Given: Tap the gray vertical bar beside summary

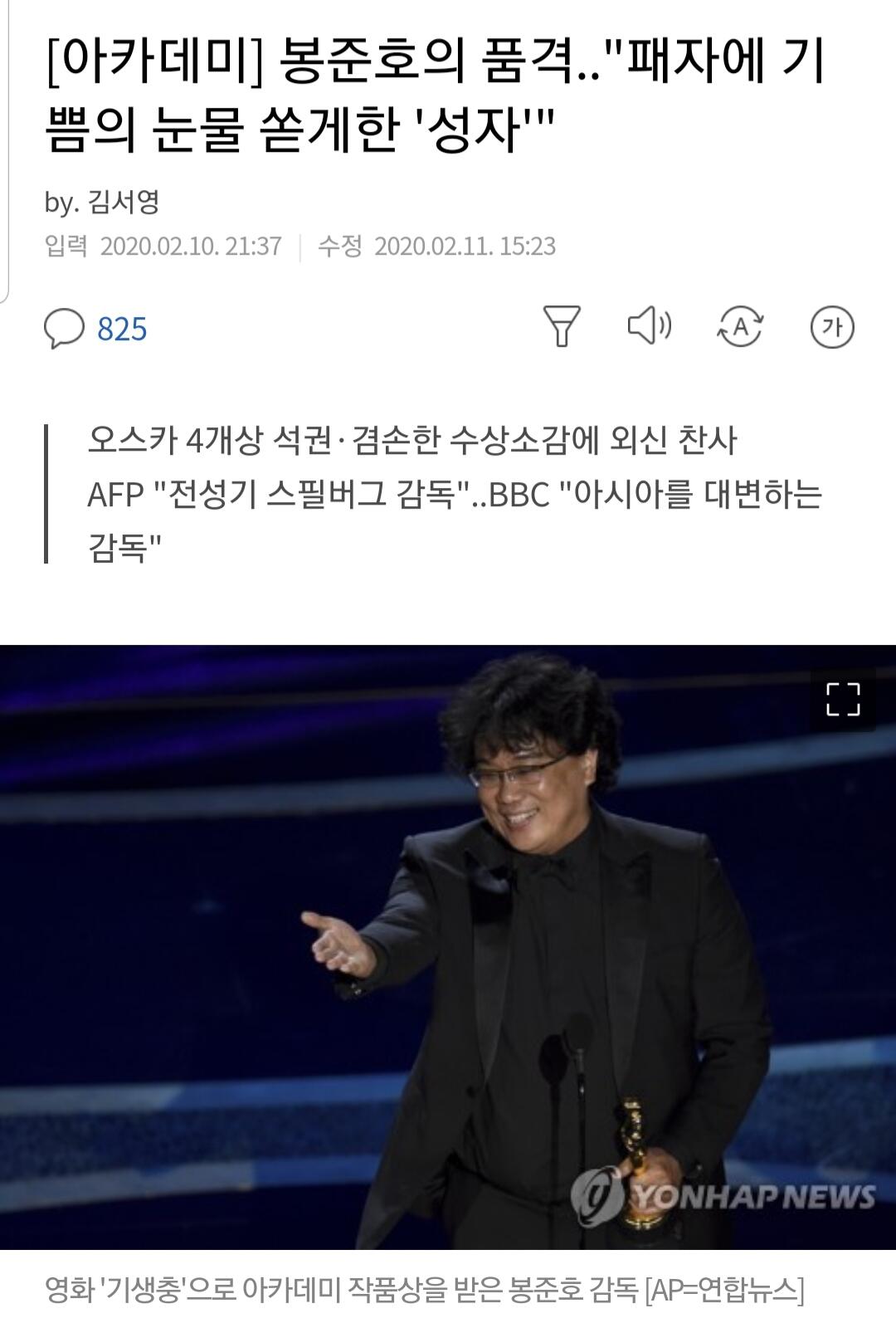Looking at the screenshot, I should point(46,494).
